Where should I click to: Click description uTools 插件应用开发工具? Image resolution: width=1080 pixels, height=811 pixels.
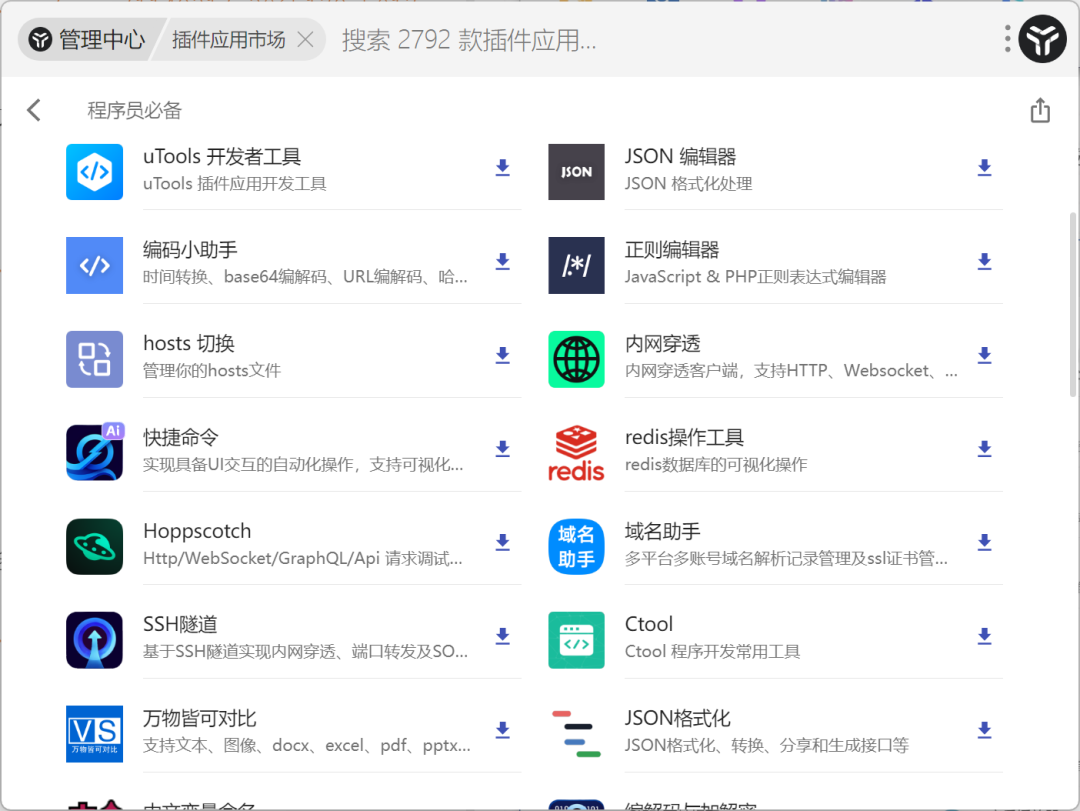tap(235, 183)
